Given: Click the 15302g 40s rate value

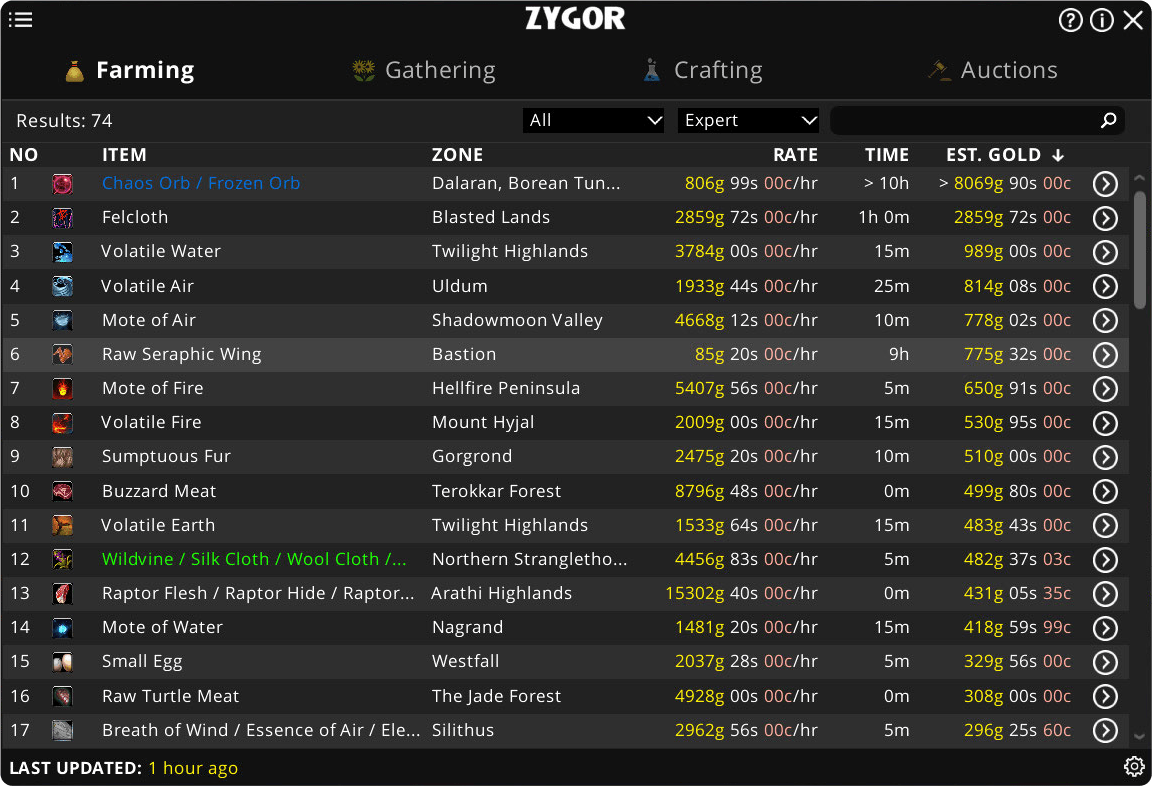Looking at the screenshot, I should pyautogui.click(x=741, y=593).
